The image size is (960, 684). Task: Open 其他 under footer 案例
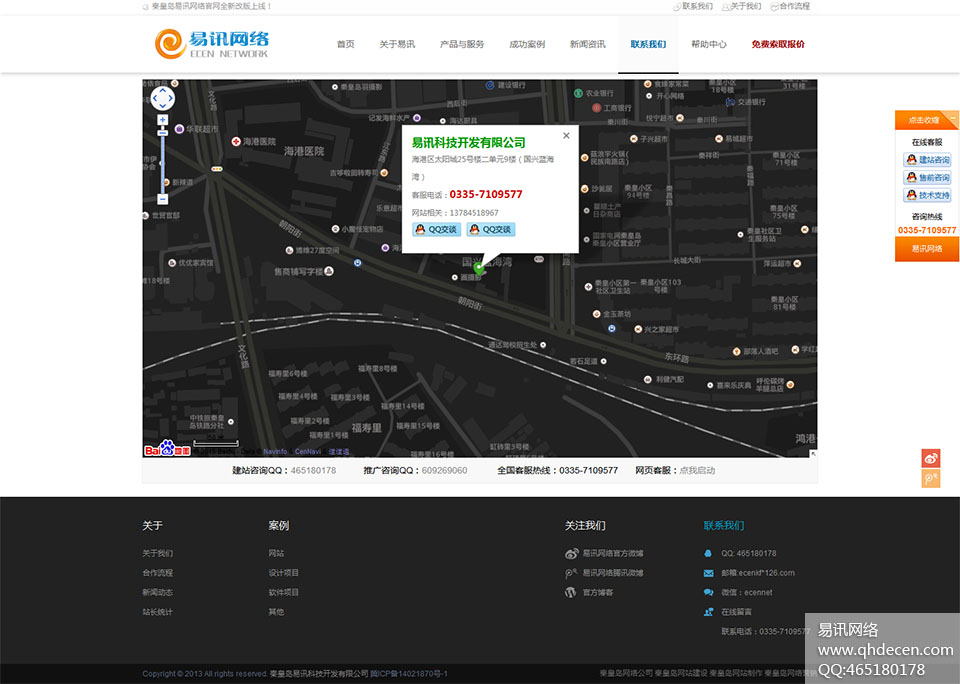276,612
